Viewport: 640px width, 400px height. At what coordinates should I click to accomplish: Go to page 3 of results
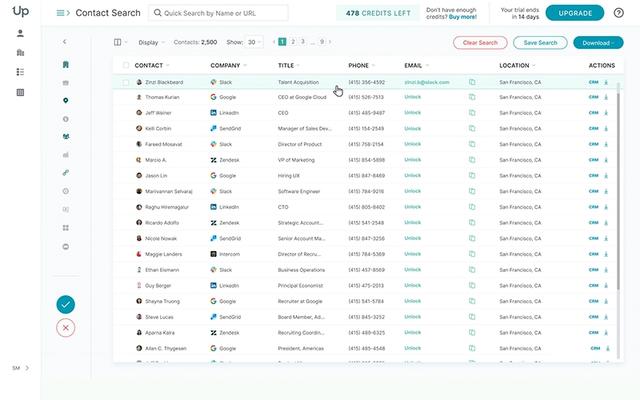pyautogui.click(x=302, y=42)
